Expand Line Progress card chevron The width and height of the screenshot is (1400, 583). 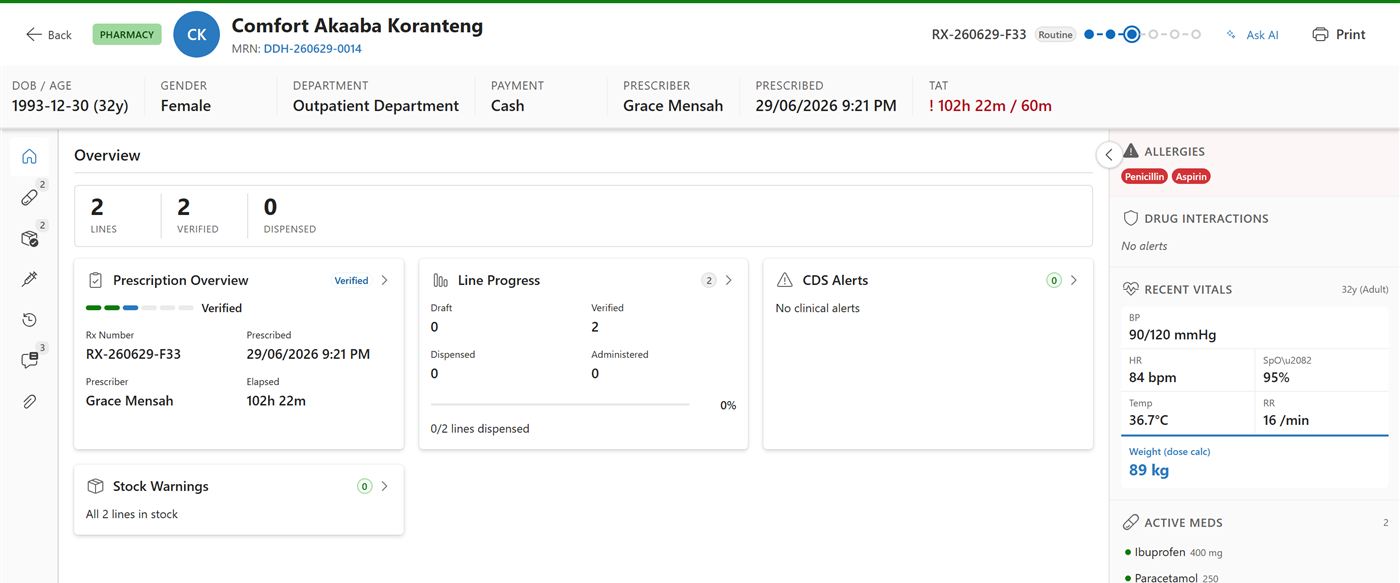[728, 280]
